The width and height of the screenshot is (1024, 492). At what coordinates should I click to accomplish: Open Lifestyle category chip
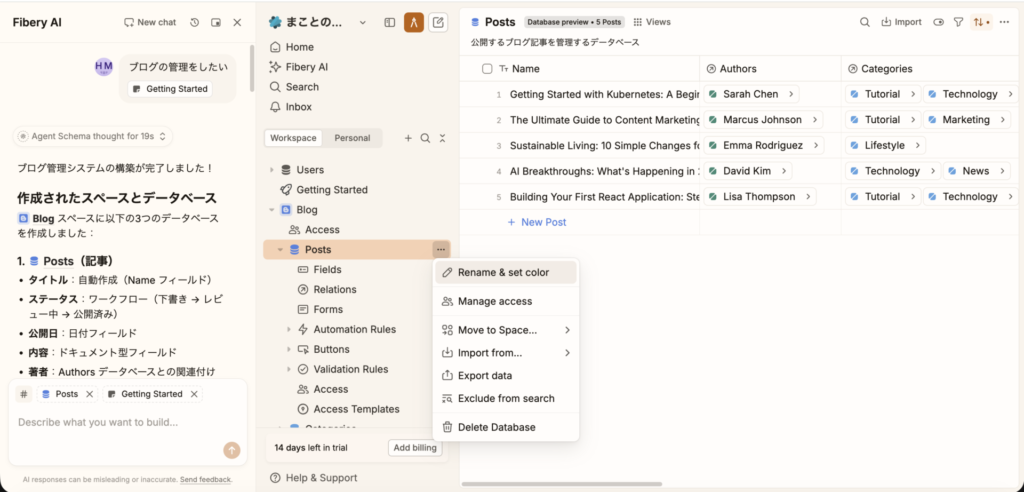pyautogui.click(x=886, y=145)
